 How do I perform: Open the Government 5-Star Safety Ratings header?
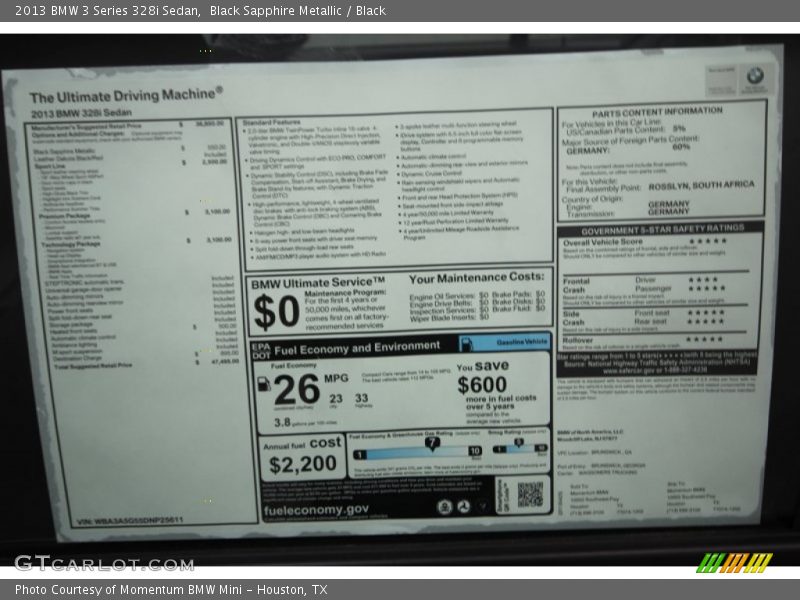coord(665,229)
